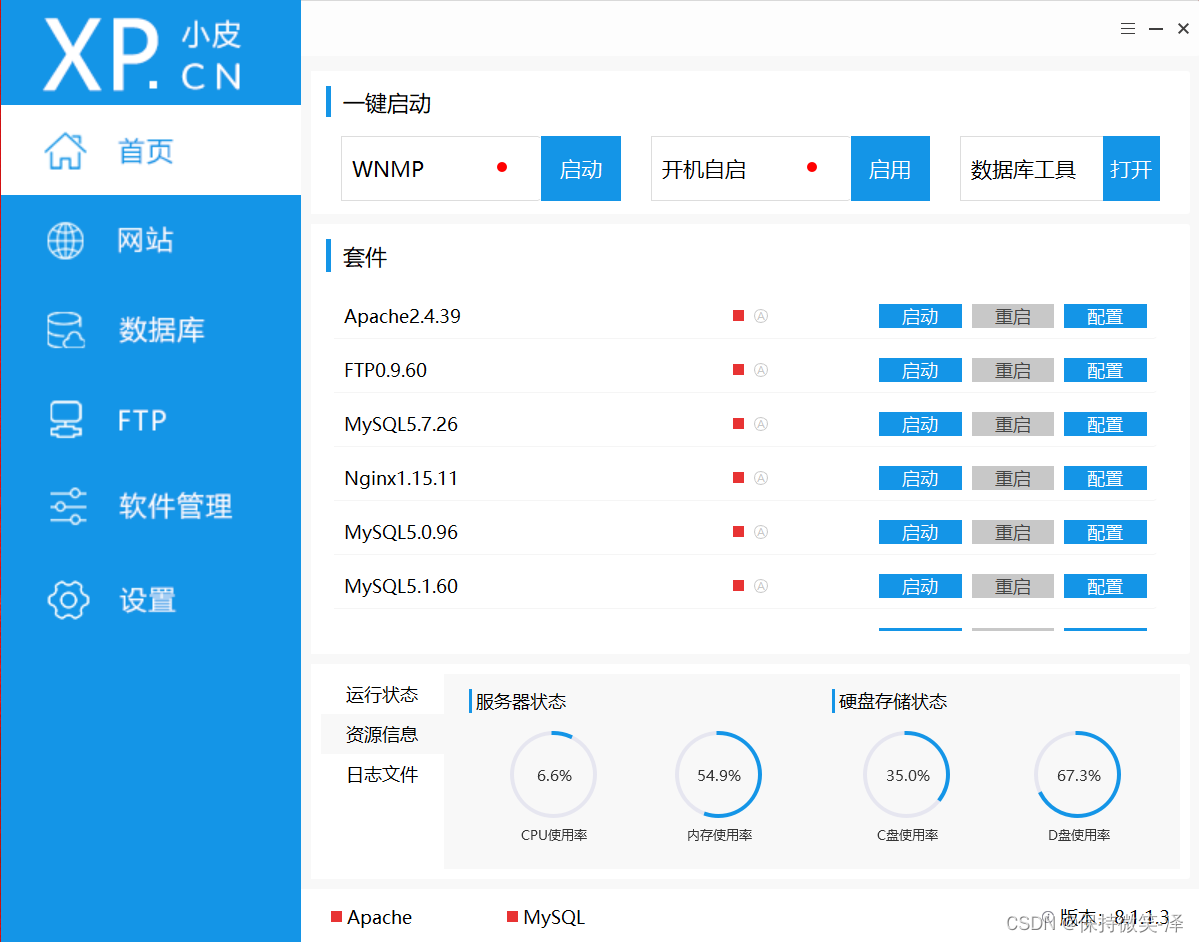The width and height of the screenshot is (1199, 942).
Task: Open the 日志文件 tab
Action: (382, 775)
